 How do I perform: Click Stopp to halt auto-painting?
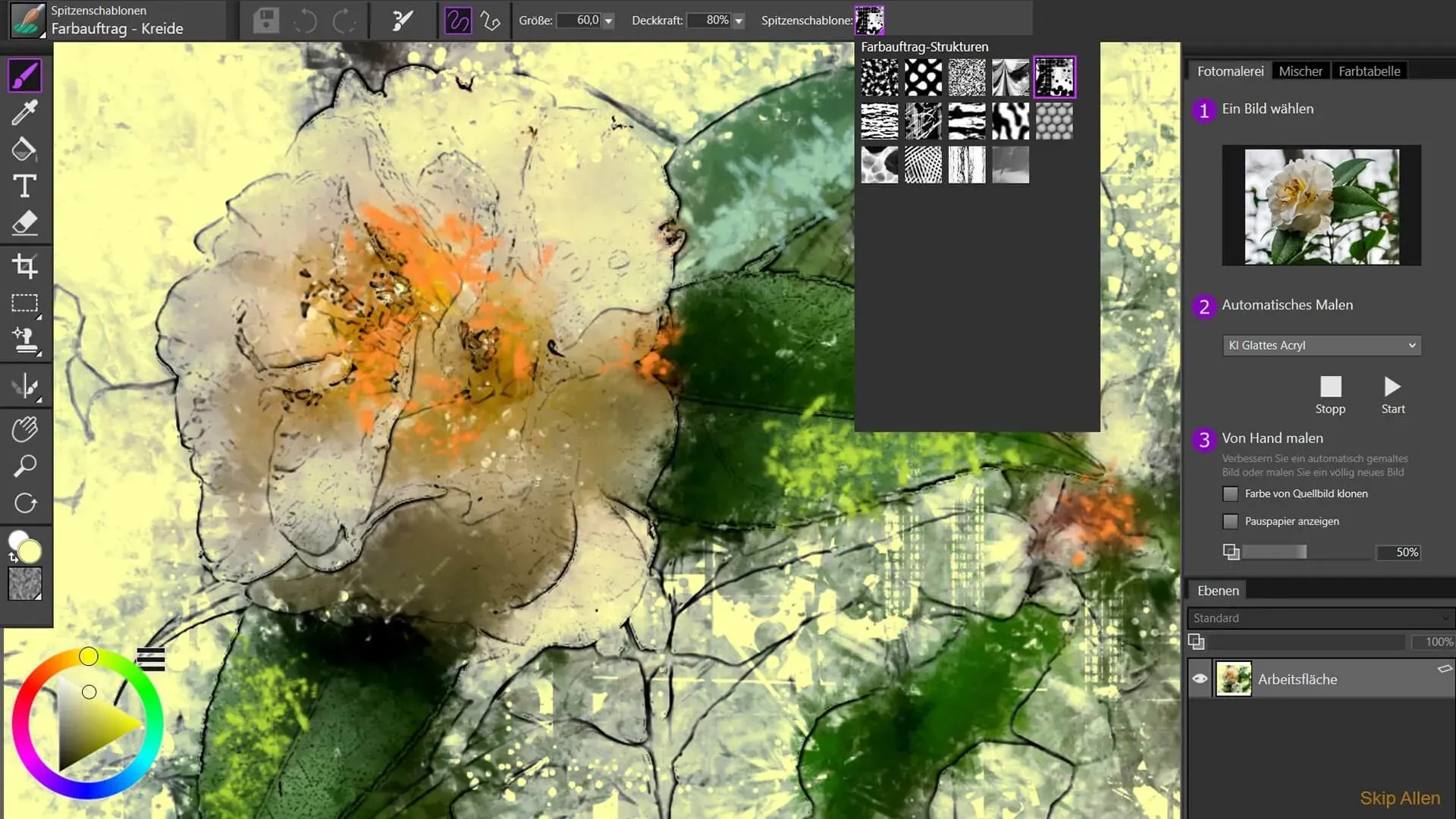click(1330, 395)
